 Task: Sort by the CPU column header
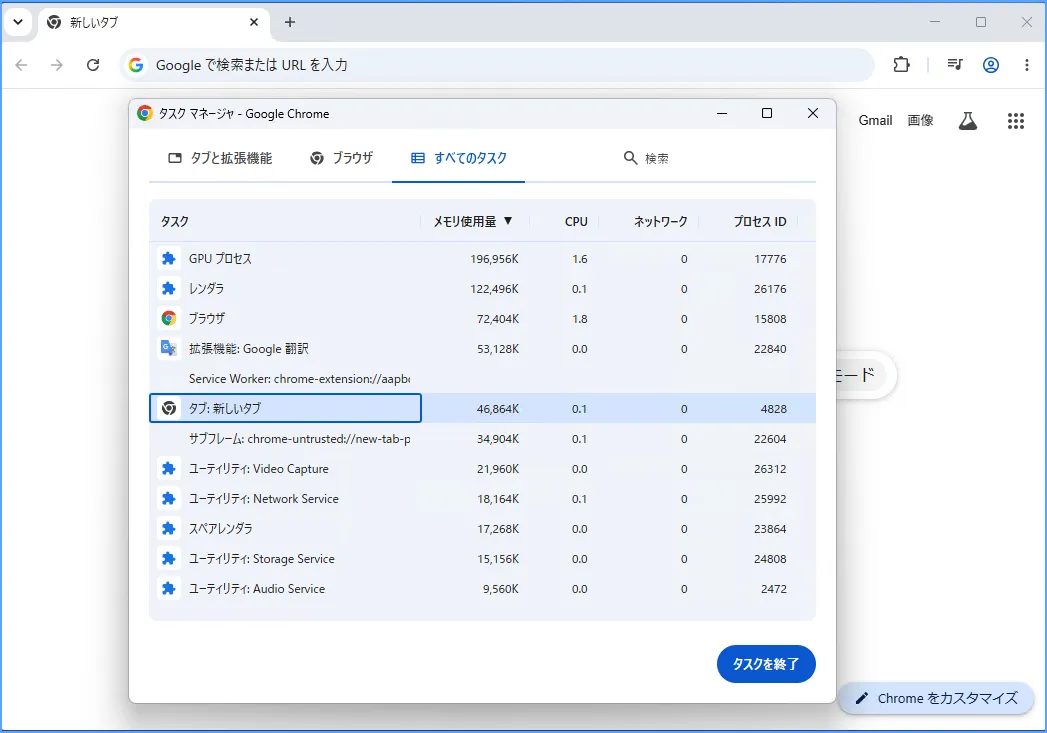pyautogui.click(x=576, y=222)
